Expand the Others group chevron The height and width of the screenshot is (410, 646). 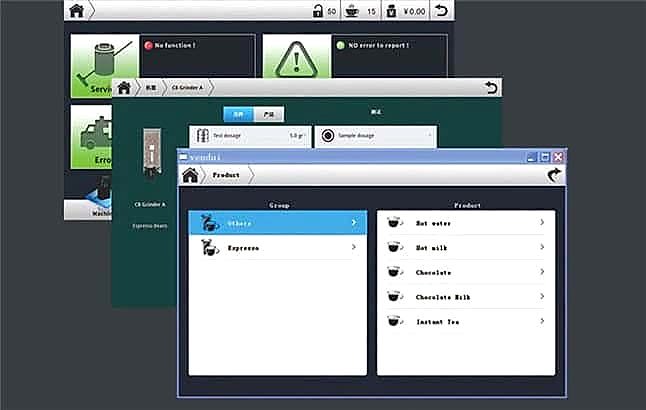click(x=354, y=223)
